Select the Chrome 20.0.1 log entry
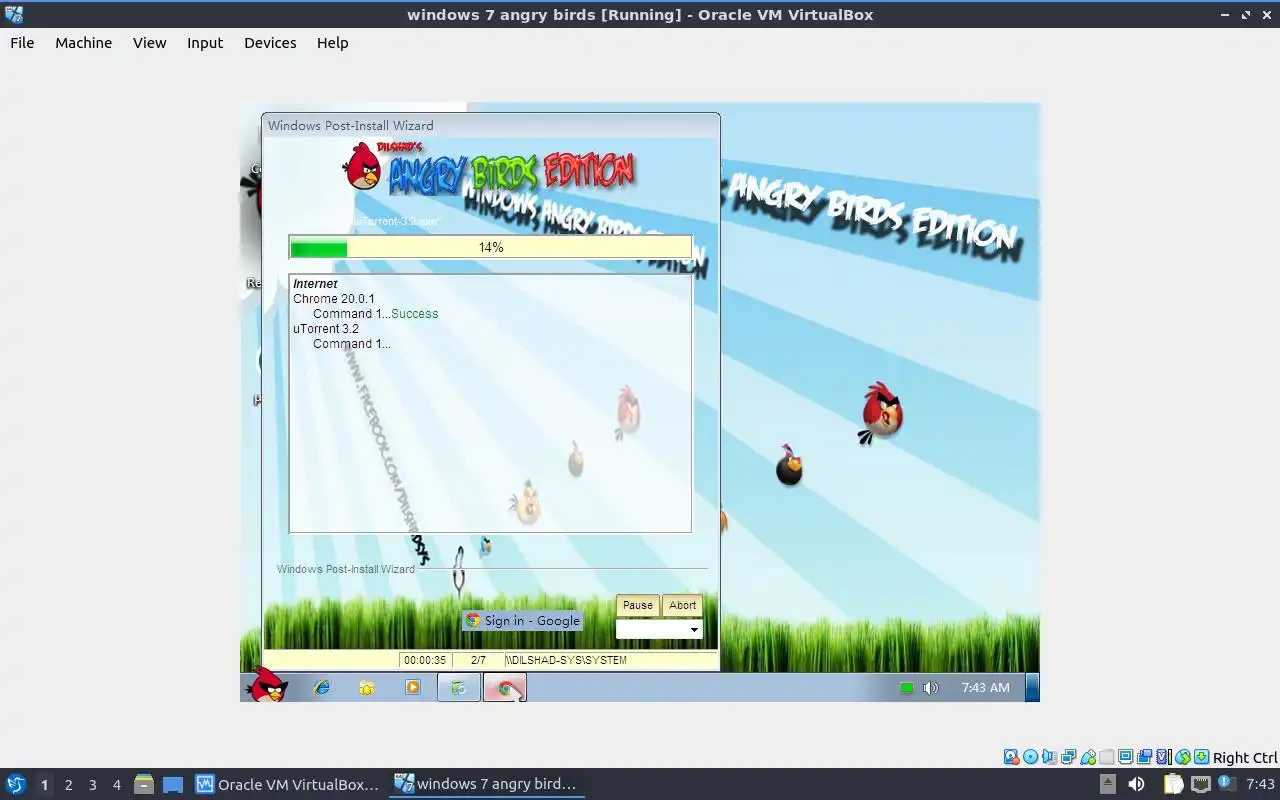Viewport: 1280px width, 800px height. [334, 299]
